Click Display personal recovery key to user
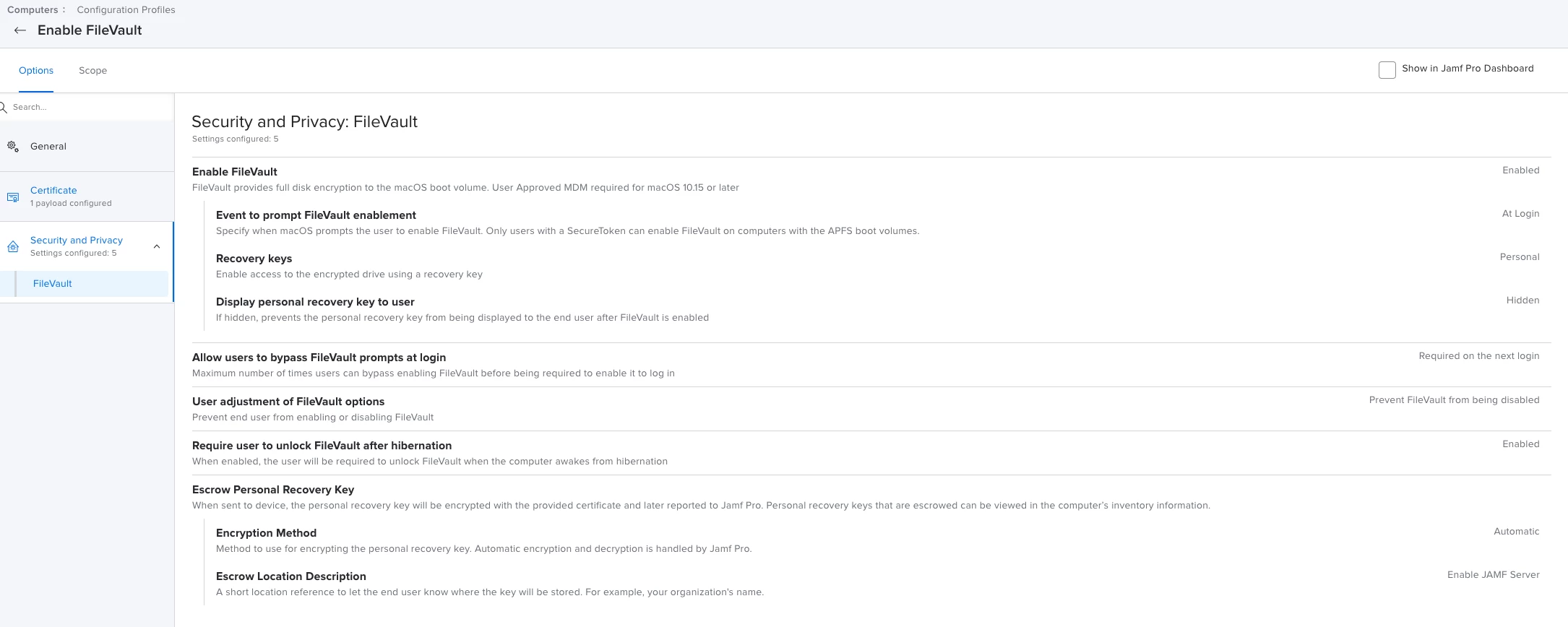Viewport: 1568px width, 627px height. tap(315, 301)
